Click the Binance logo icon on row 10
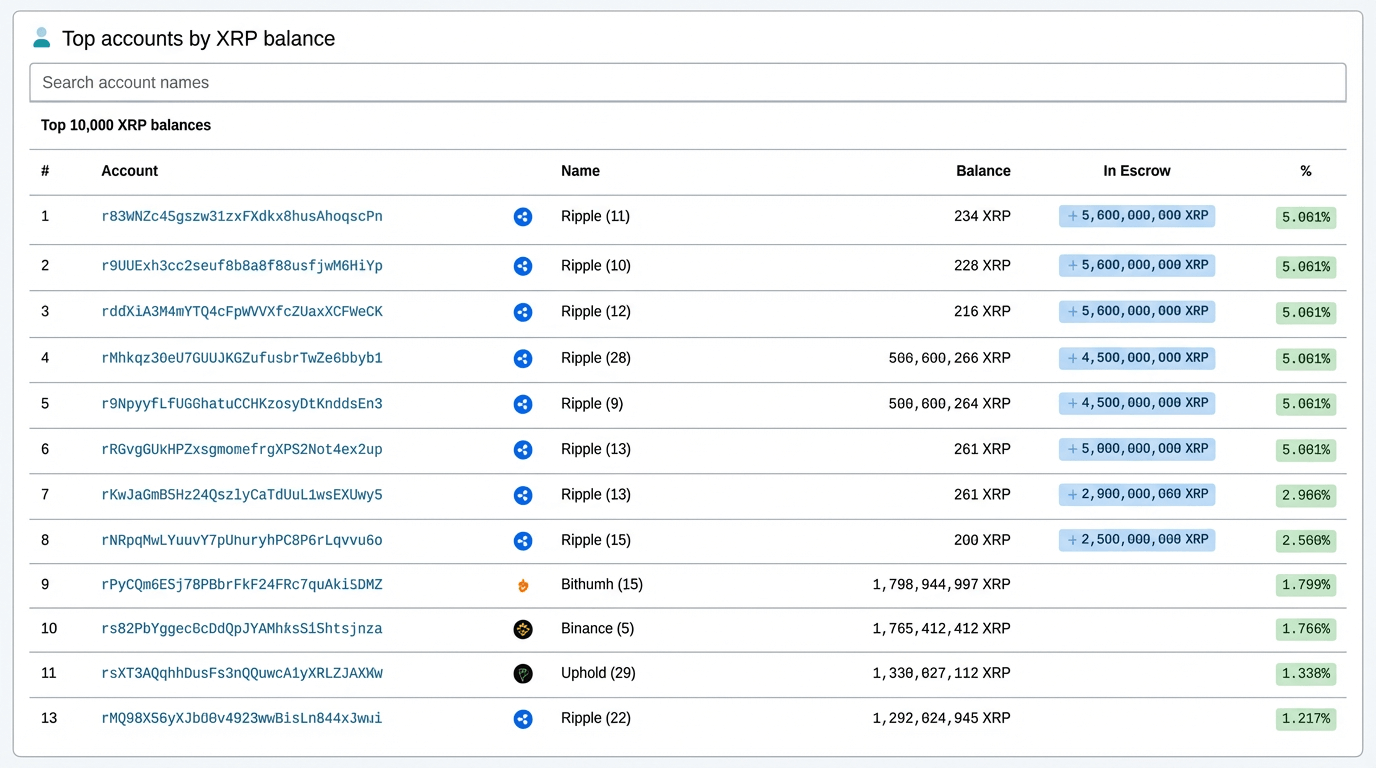The height and width of the screenshot is (768, 1376). coord(523,629)
